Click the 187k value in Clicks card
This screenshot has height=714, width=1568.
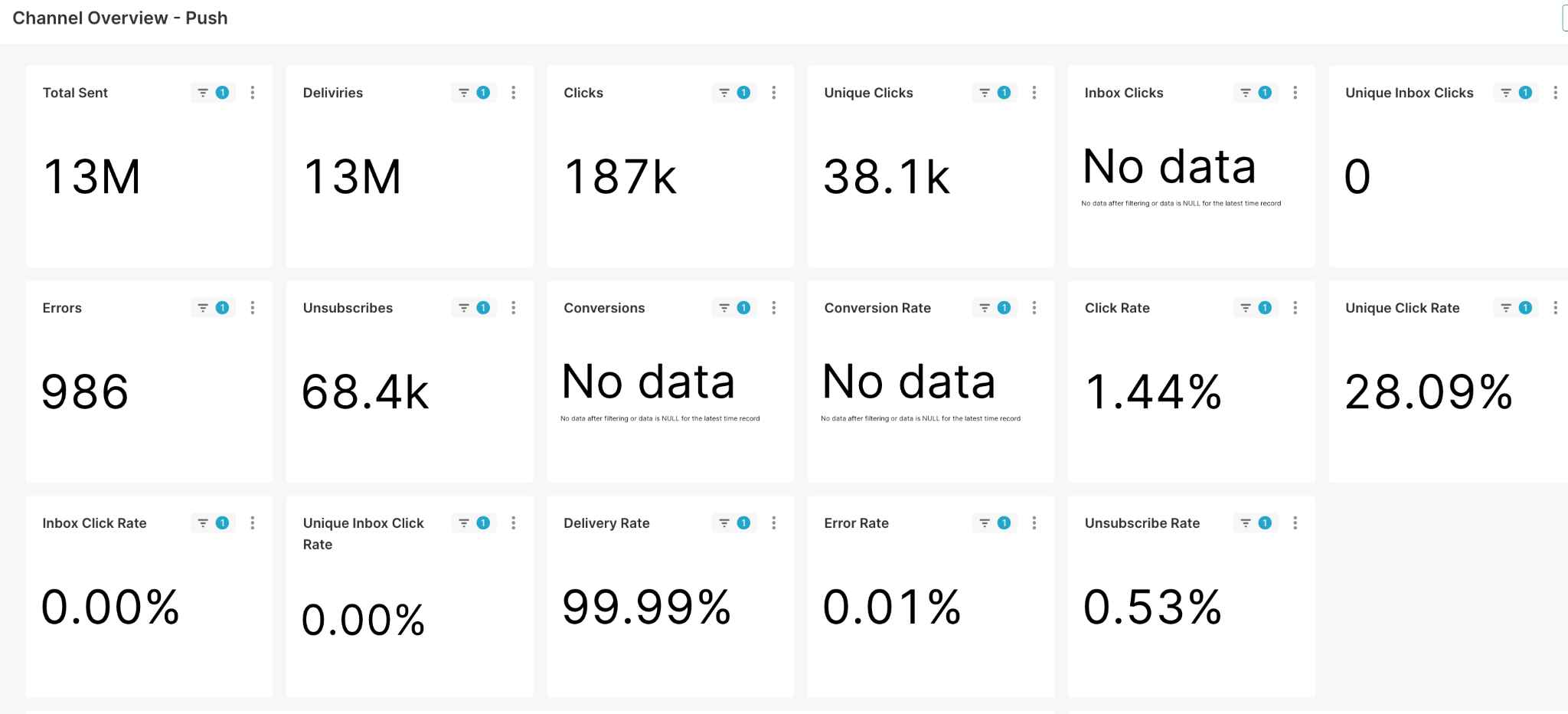pos(621,177)
